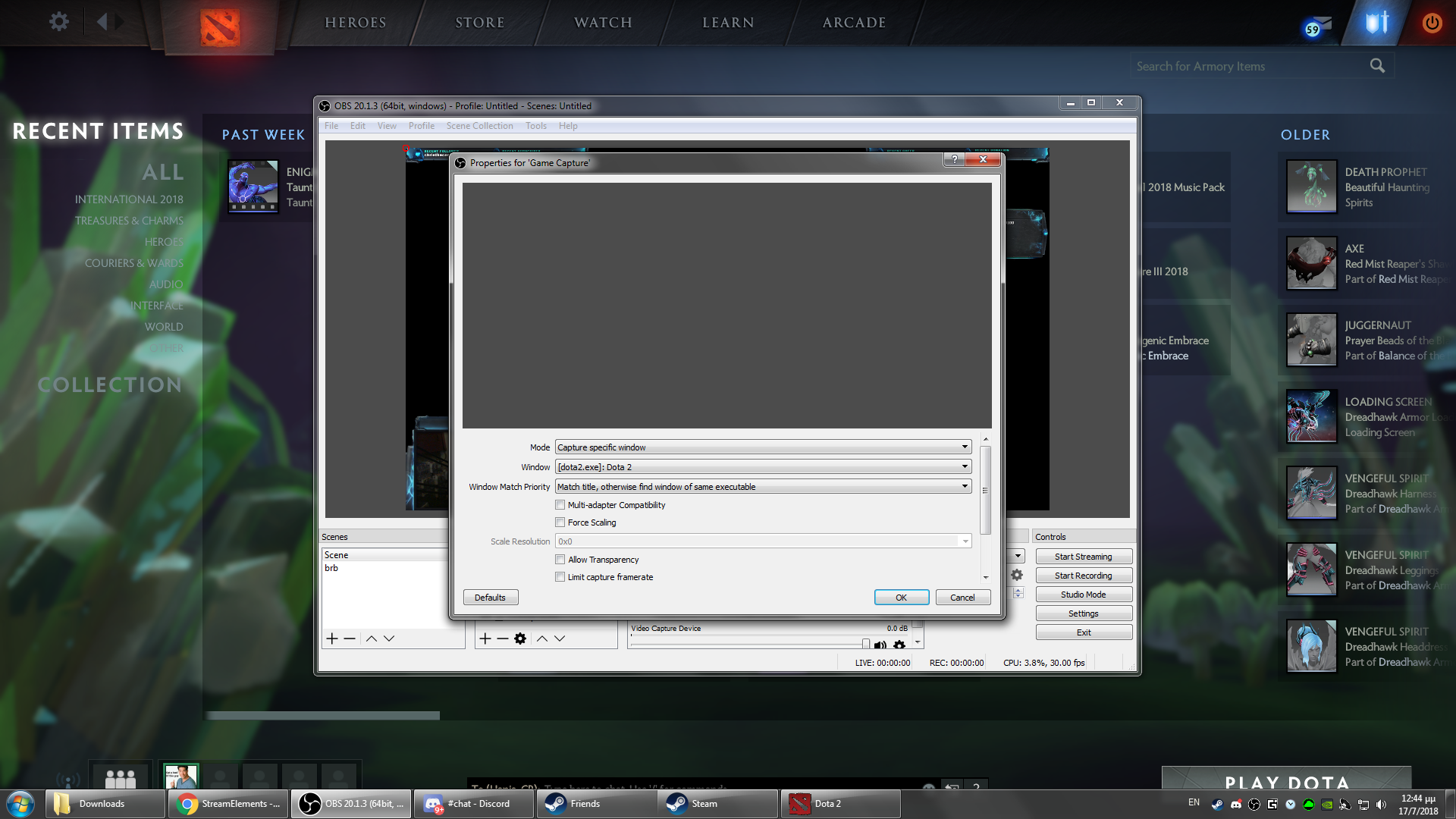Image resolution: width=1456 pixels, height=819 pixels.
Task: Open Dota settings gear icon
Action: point(58,21)
